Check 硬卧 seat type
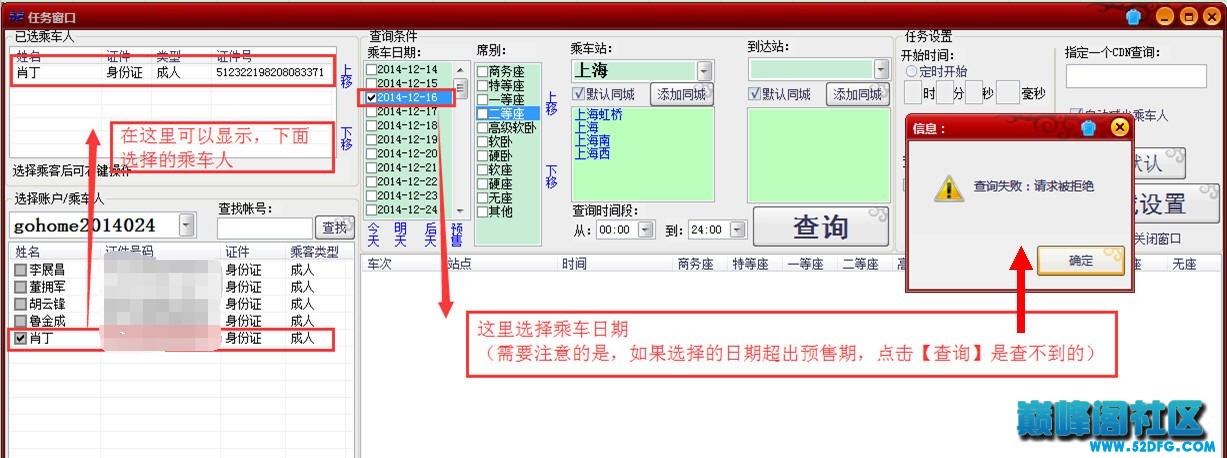The height and width of the screenshot is (458, 1227). pos(482,156)
